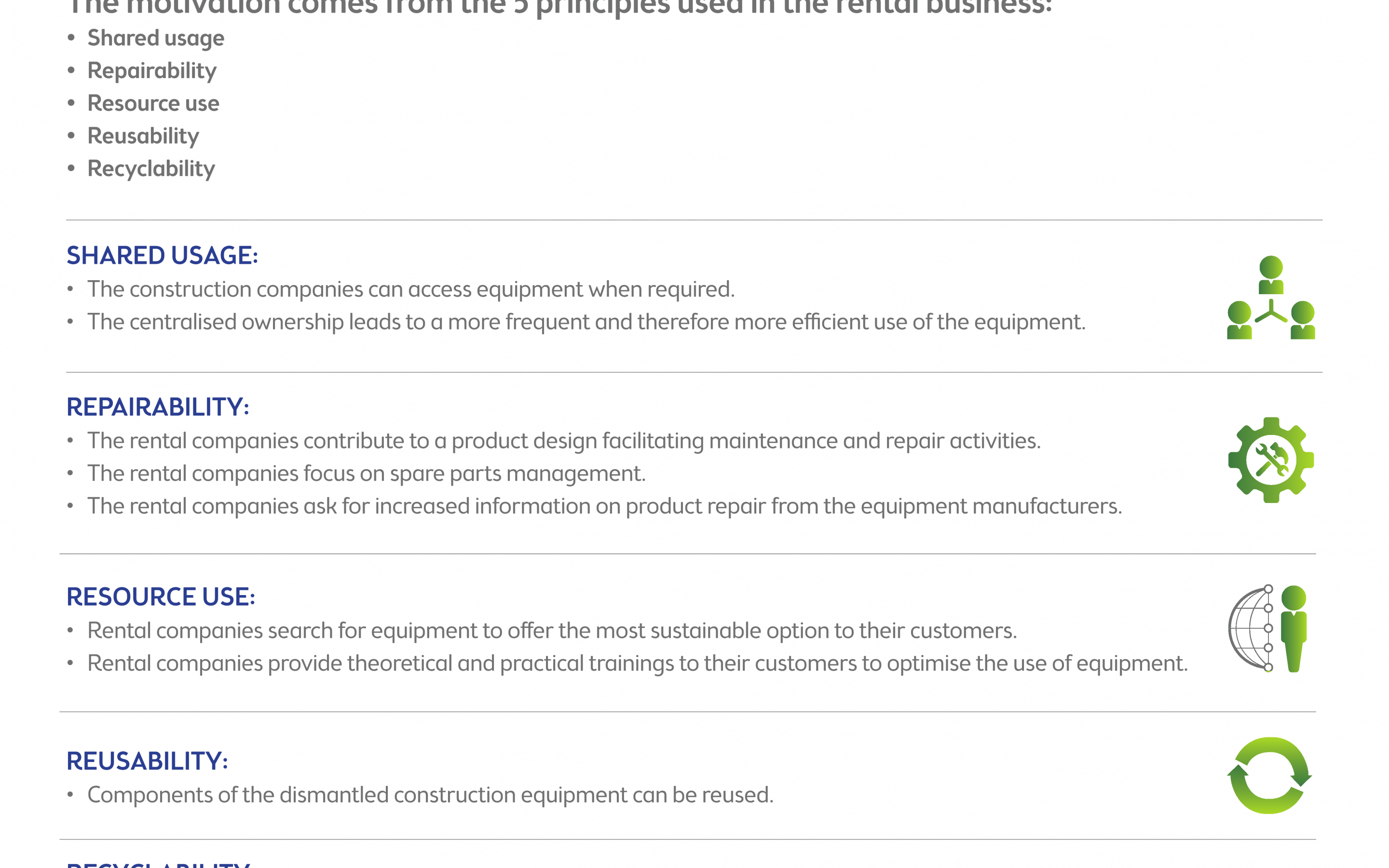
Task: Click the most sustainable option sentence
Action: pos(552,631)
